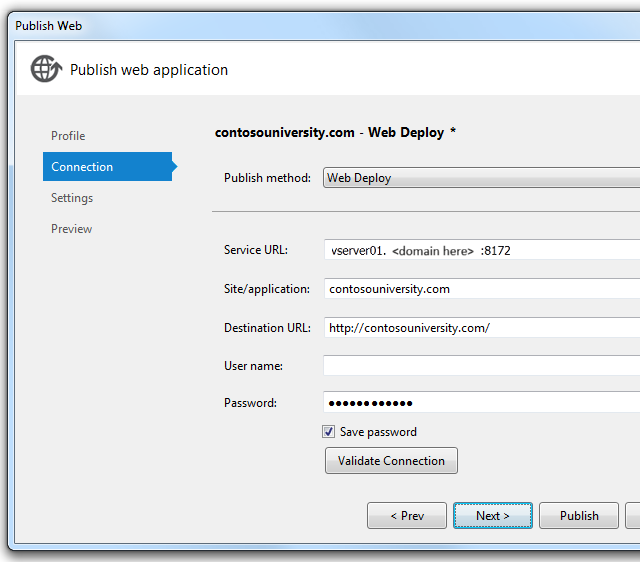The height and width of the screenshot is (562, 640).
Task: Click the Save password label text
Action: pos(378,432)
